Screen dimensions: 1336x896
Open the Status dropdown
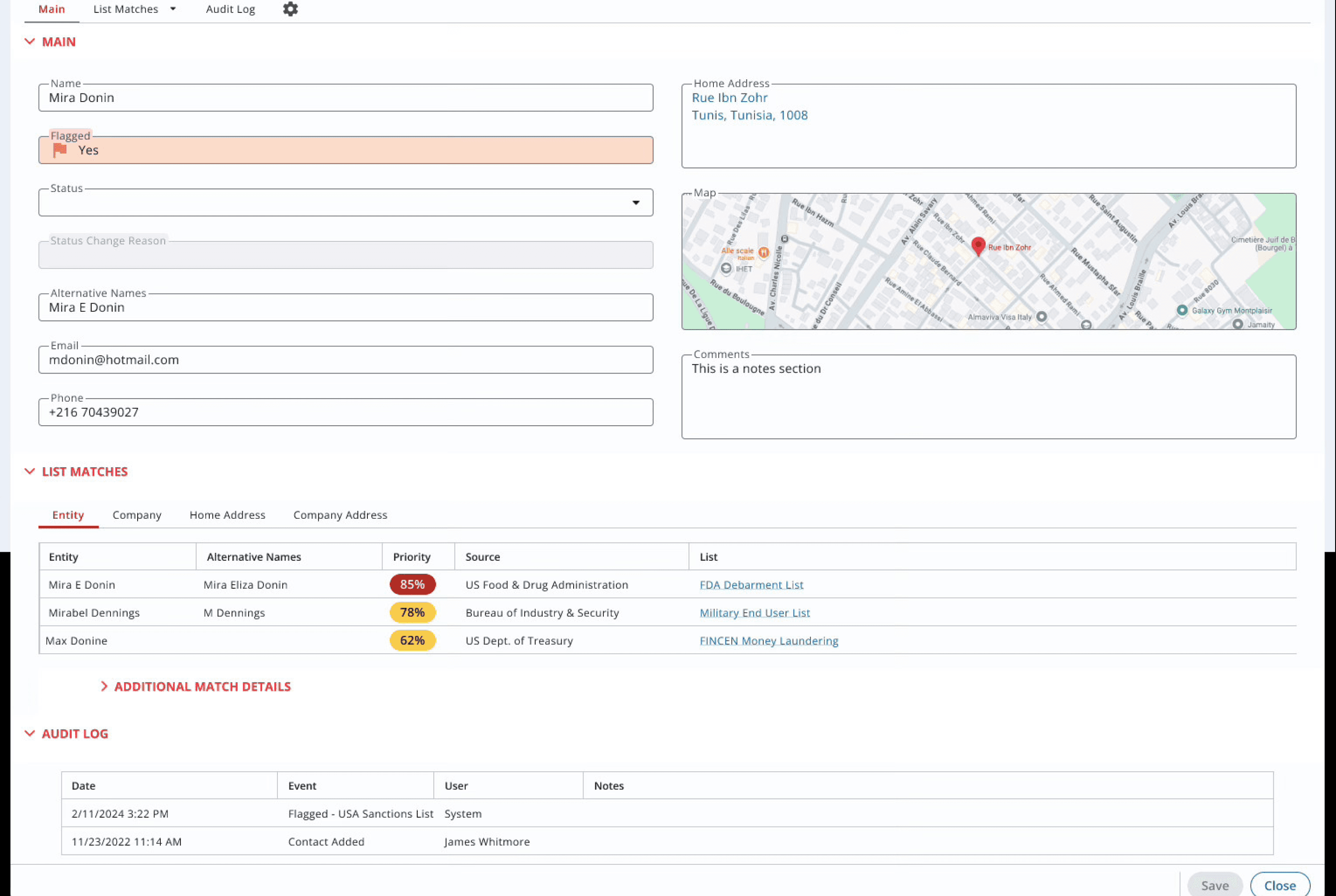click(635, 203)
